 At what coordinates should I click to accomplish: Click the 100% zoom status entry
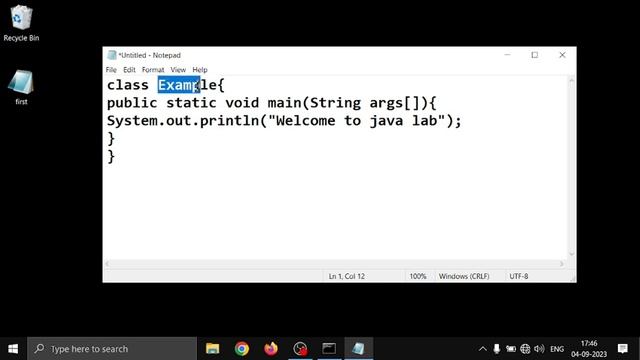point(418,276)
